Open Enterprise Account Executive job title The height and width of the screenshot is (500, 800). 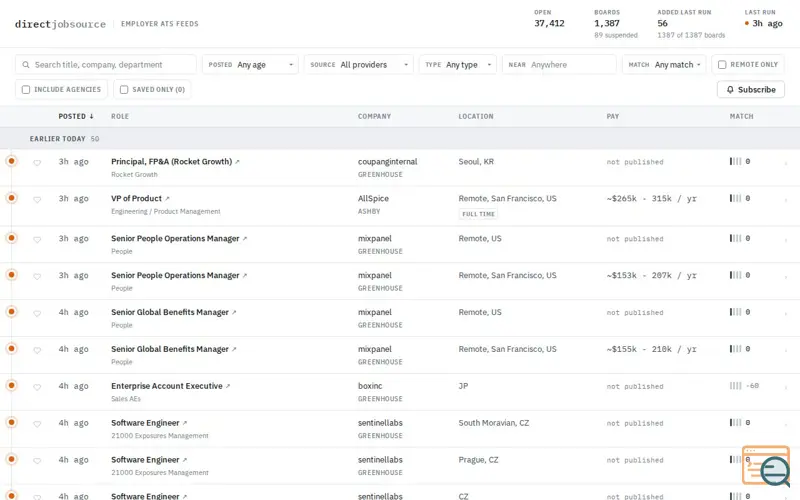click(x=167, y=386)
